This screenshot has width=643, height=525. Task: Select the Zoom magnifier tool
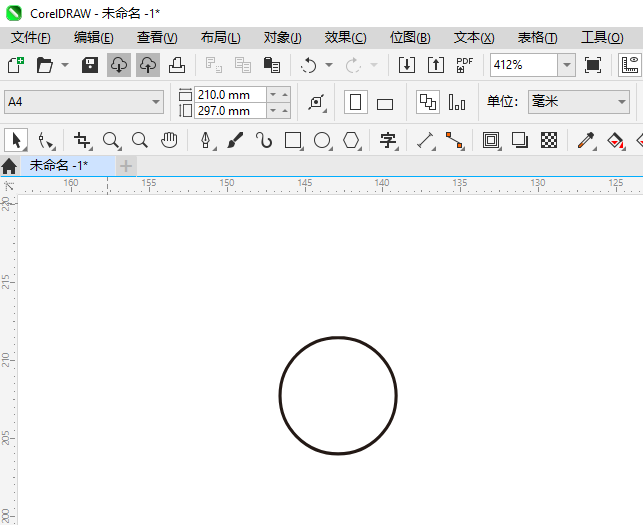click(111, 140)
